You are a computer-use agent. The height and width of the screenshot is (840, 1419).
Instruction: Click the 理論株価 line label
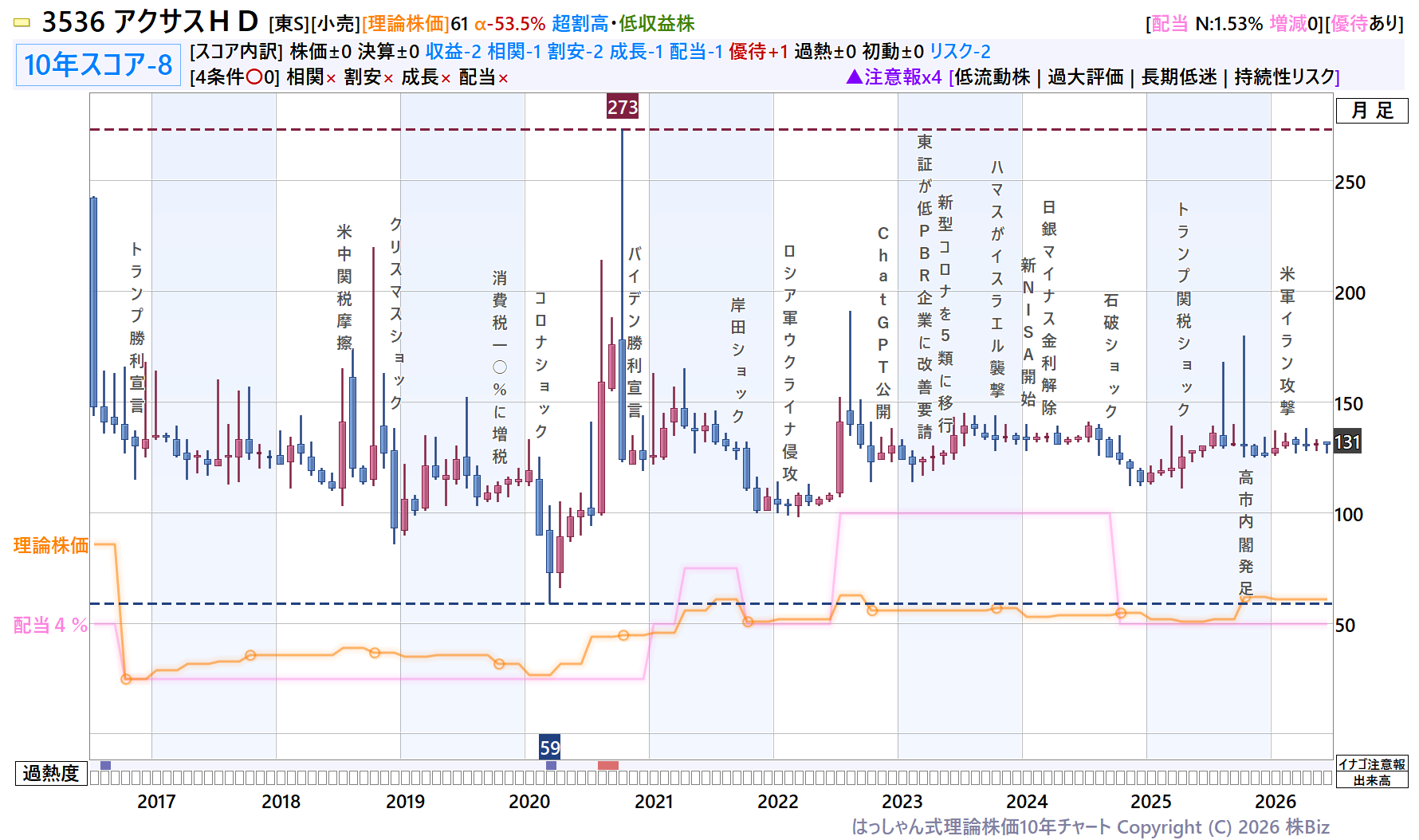pos(51,546)
